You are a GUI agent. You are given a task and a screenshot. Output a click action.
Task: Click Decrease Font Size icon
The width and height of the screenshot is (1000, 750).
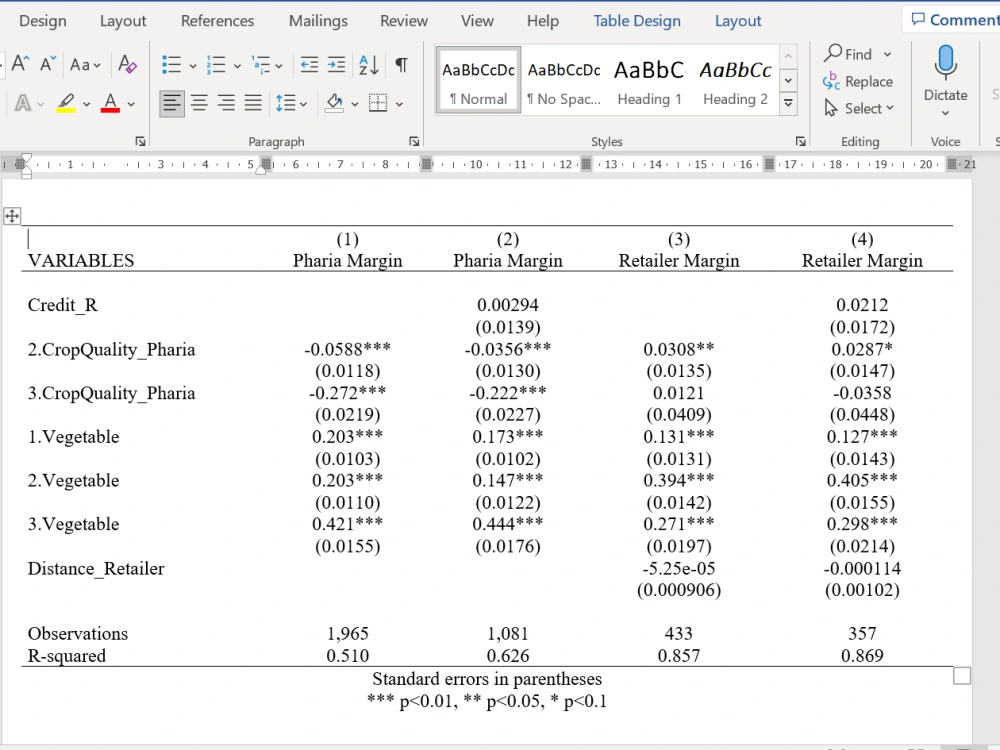point(48,64)
